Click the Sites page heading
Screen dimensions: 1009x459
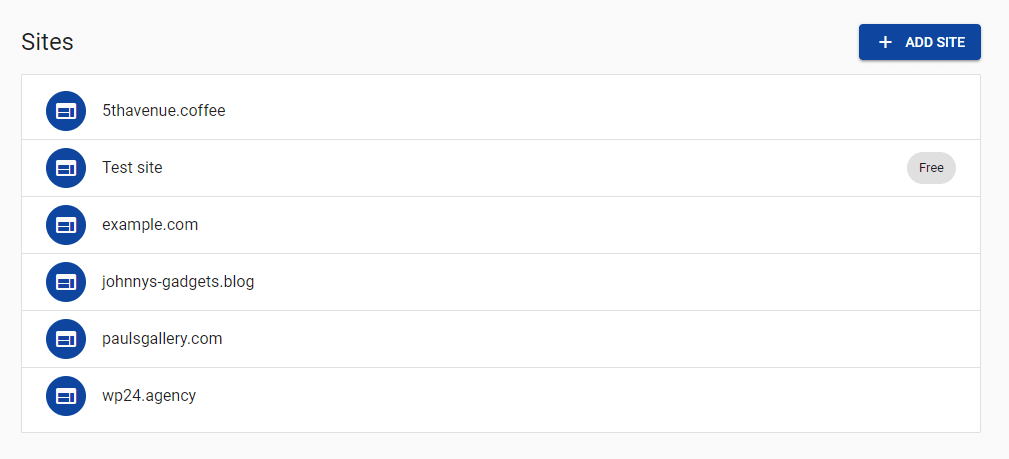tap(48, 42)
